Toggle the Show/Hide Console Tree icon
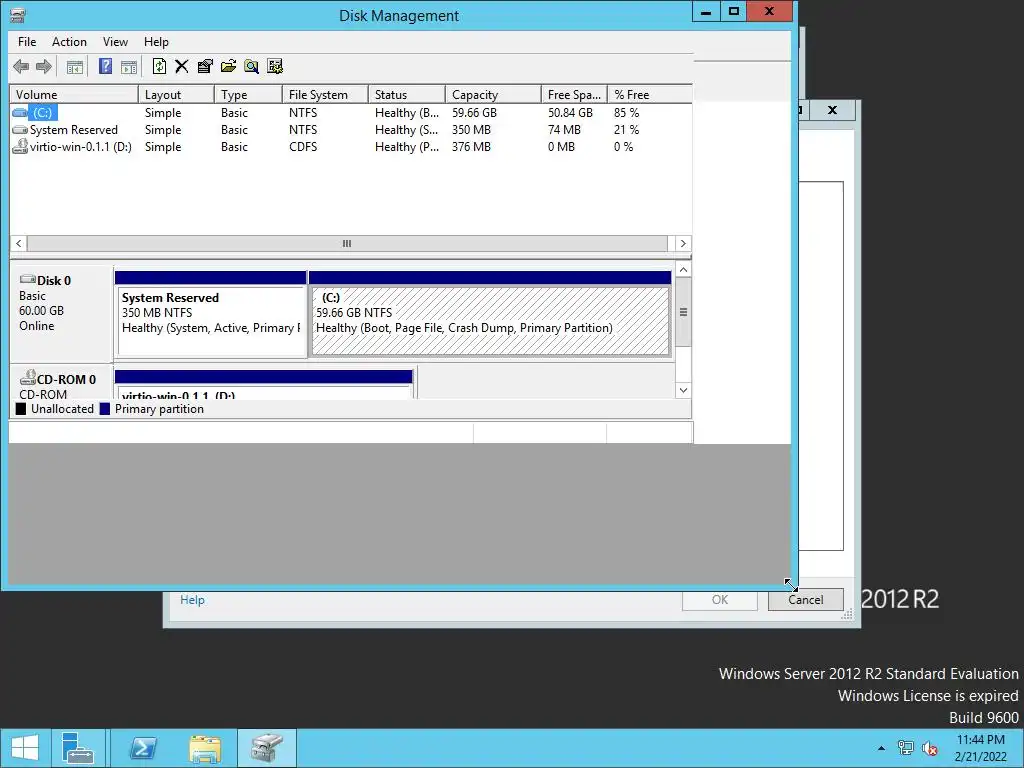 tap(75, 66)
